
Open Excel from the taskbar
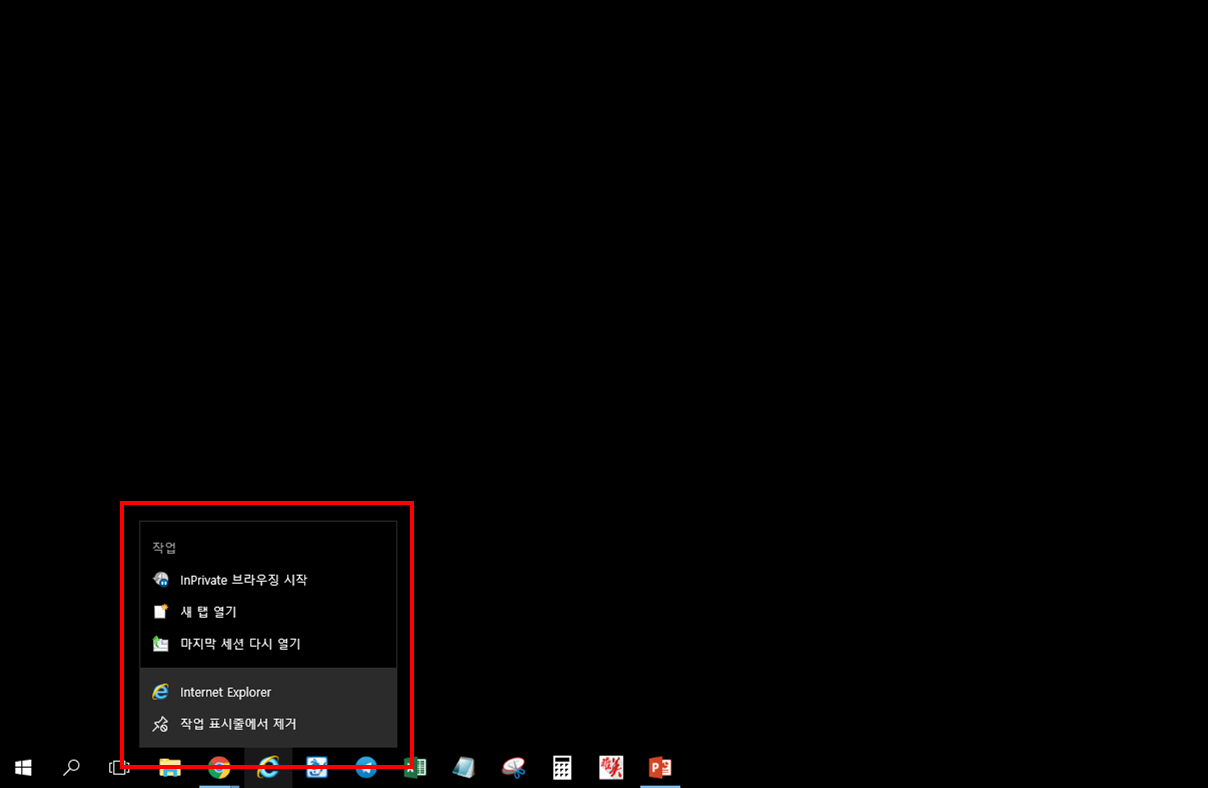pos(415,767)
